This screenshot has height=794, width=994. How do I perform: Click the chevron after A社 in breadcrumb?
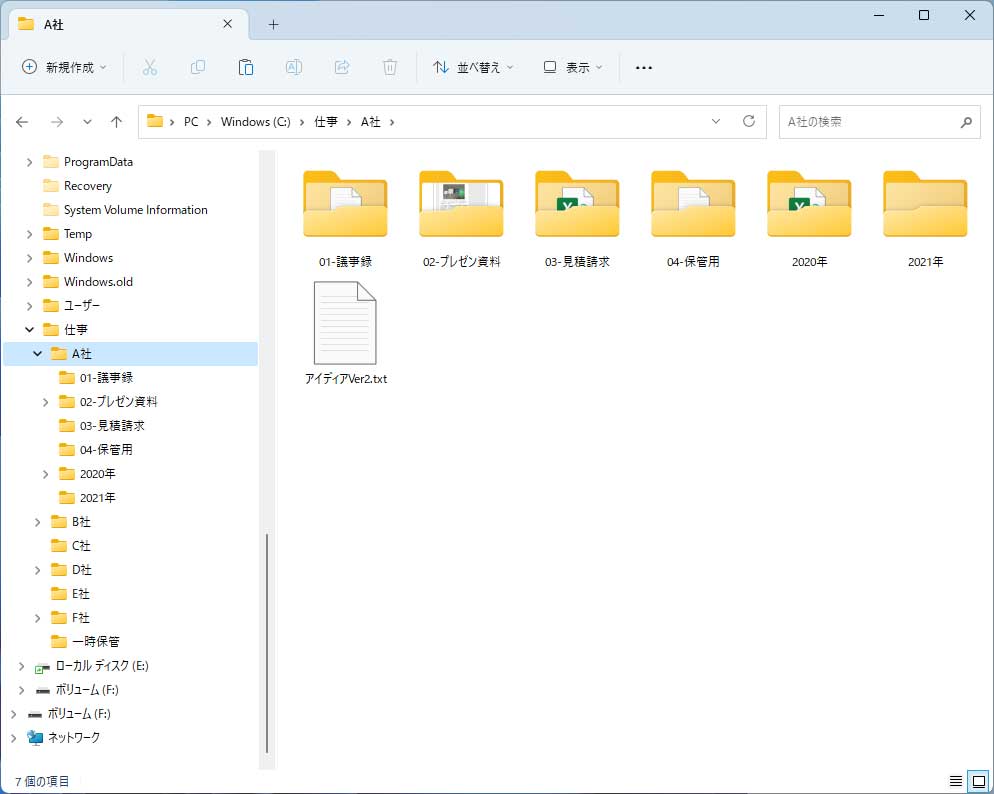coord(392,122)
